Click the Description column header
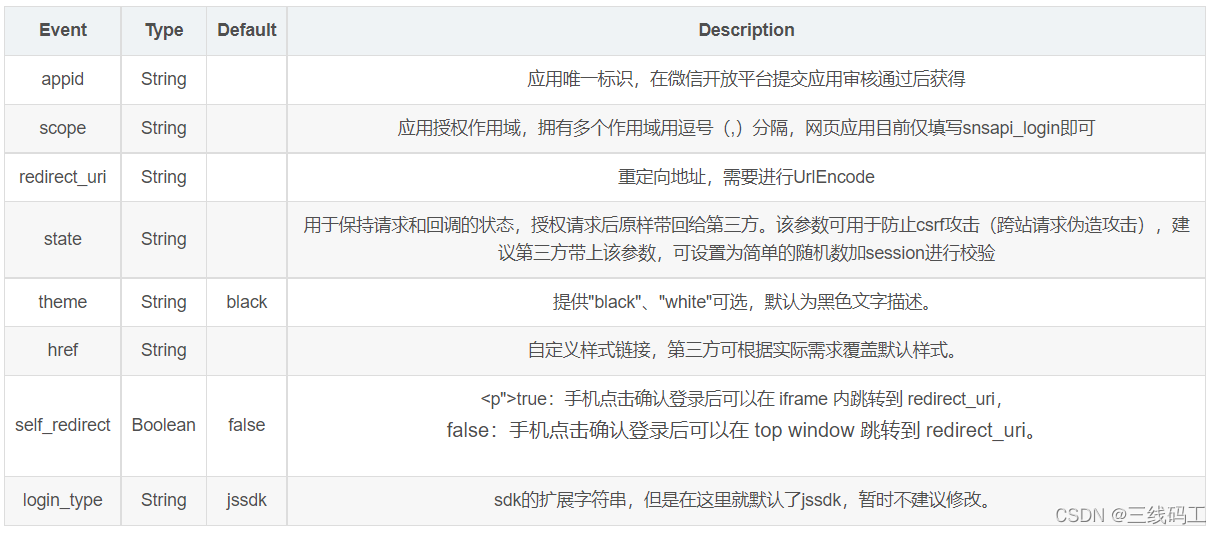Viewport: 1221px width, 534px height. coord(746,30)
